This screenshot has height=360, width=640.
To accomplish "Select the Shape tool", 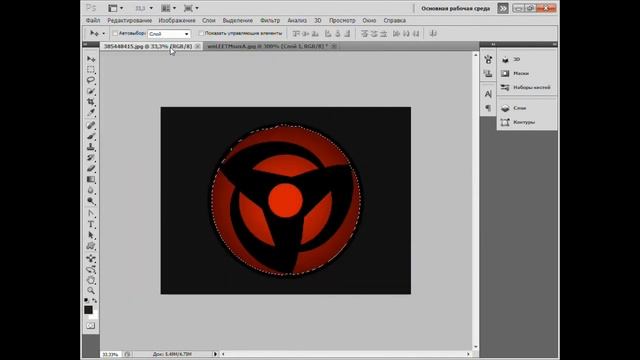I will 91,246.
